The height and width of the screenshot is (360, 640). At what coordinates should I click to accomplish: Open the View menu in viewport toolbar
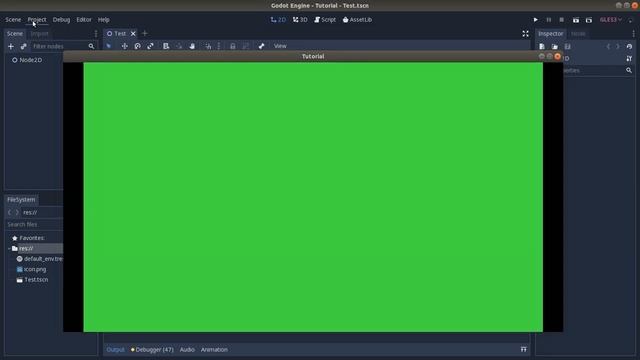tap(280, 46)
